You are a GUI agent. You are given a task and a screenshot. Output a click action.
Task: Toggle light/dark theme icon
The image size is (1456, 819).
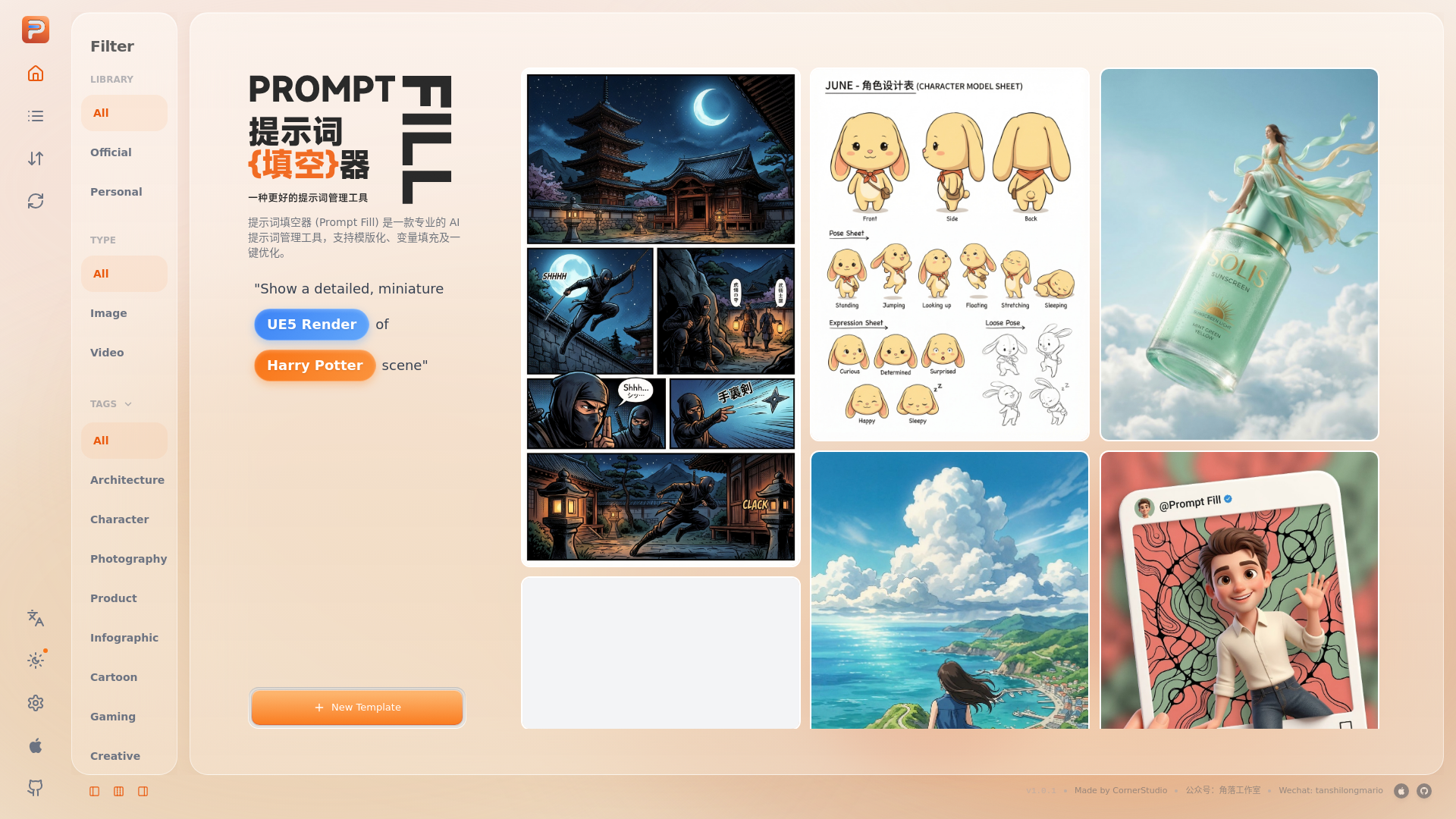pyautogui.click(x=36, y=661)
